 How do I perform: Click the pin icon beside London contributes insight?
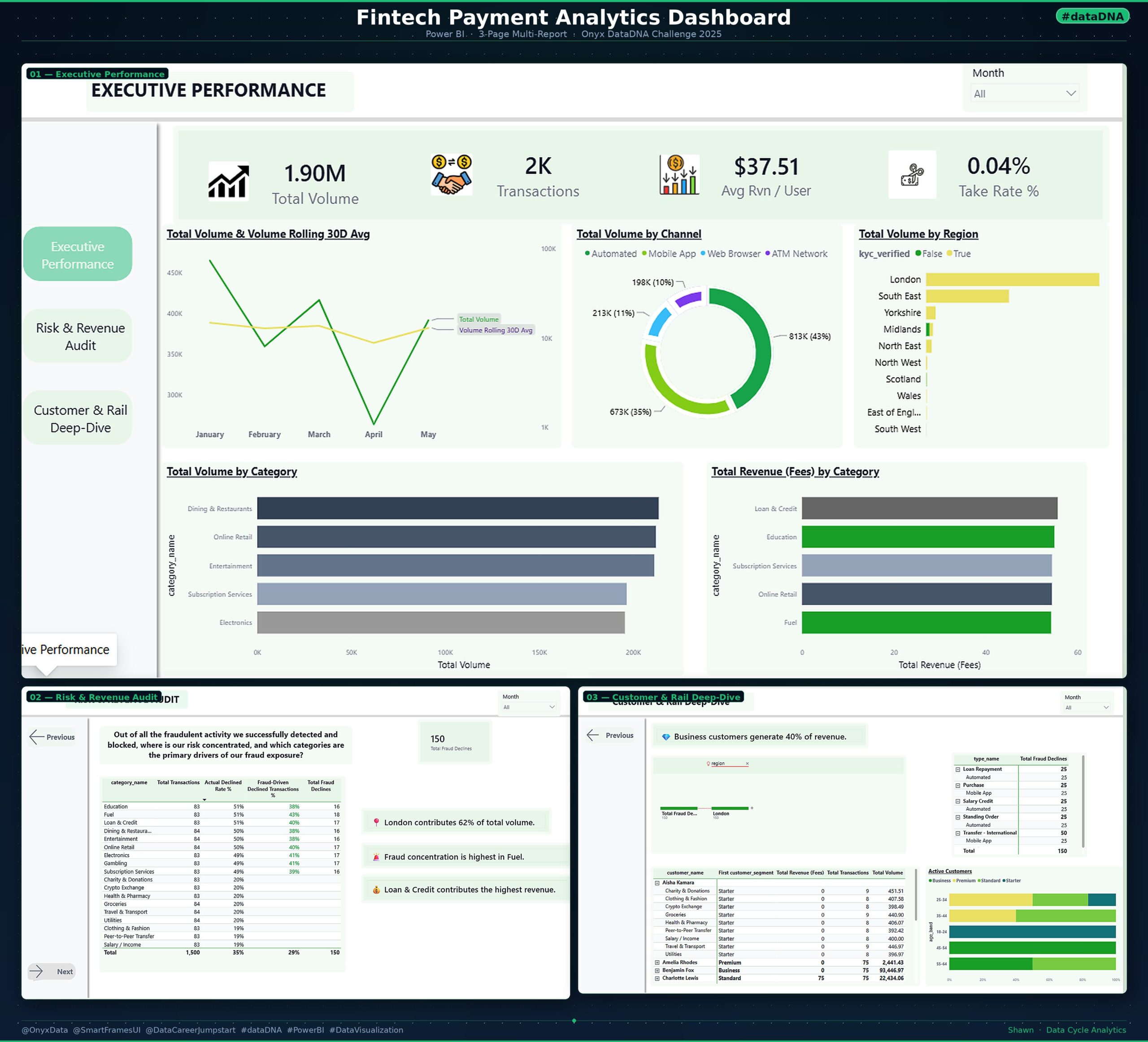(x=376, y=822)
